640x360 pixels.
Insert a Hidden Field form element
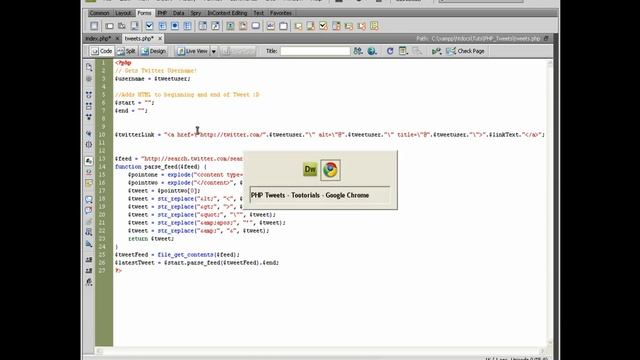click(x=122, y=26)
